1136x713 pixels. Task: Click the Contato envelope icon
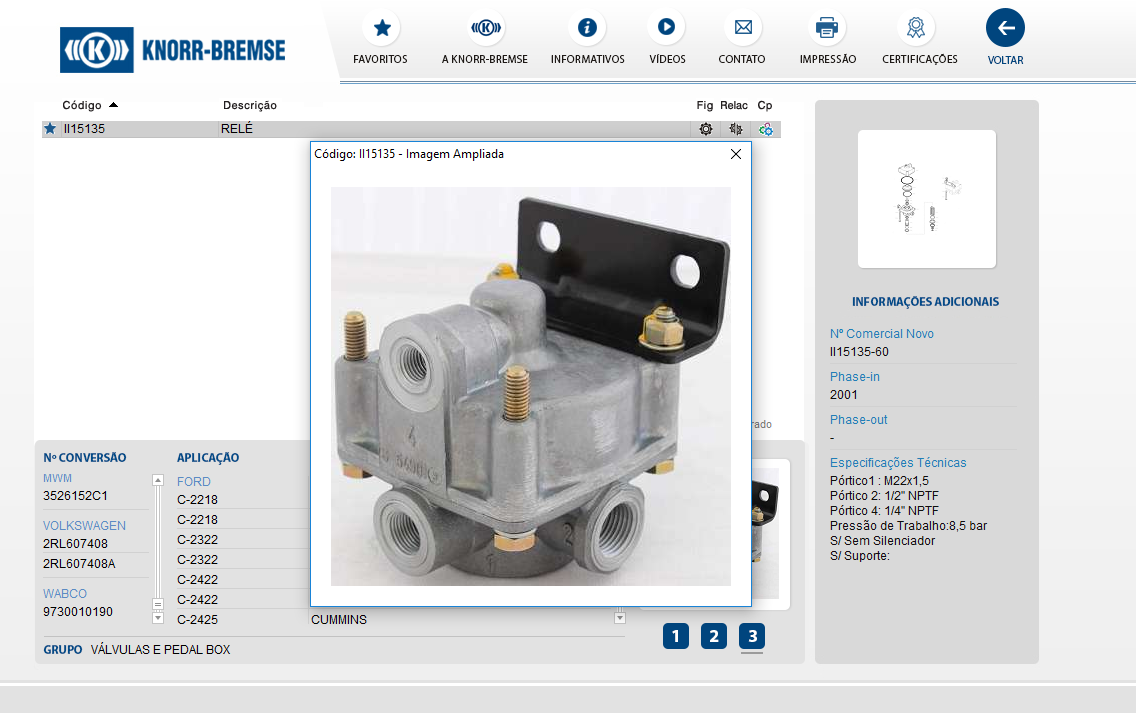point(742,28)
